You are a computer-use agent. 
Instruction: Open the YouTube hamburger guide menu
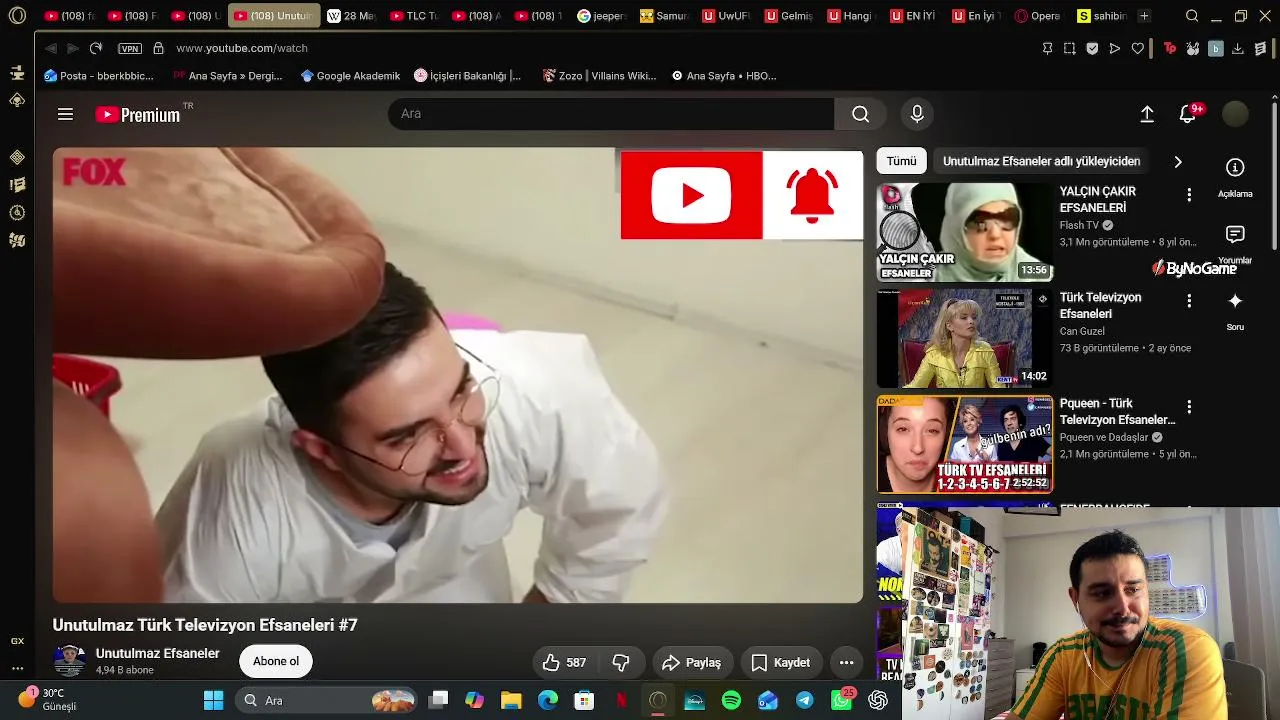(65, 114)
